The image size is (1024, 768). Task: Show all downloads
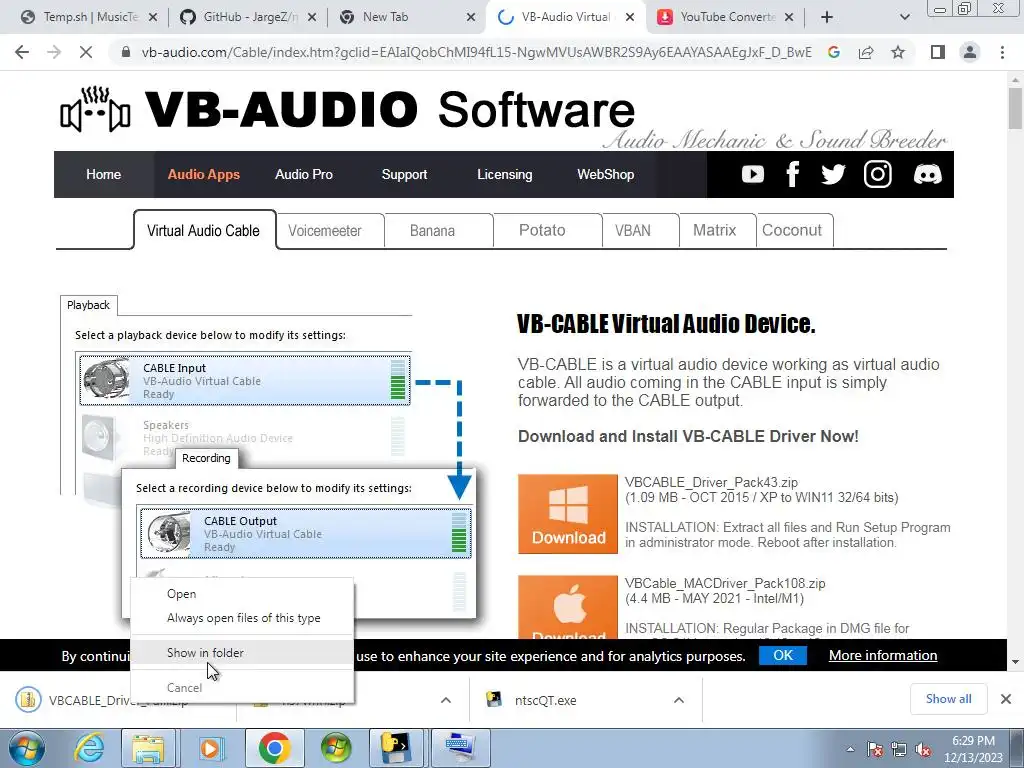pyautogui.click(x=948, y=699)
